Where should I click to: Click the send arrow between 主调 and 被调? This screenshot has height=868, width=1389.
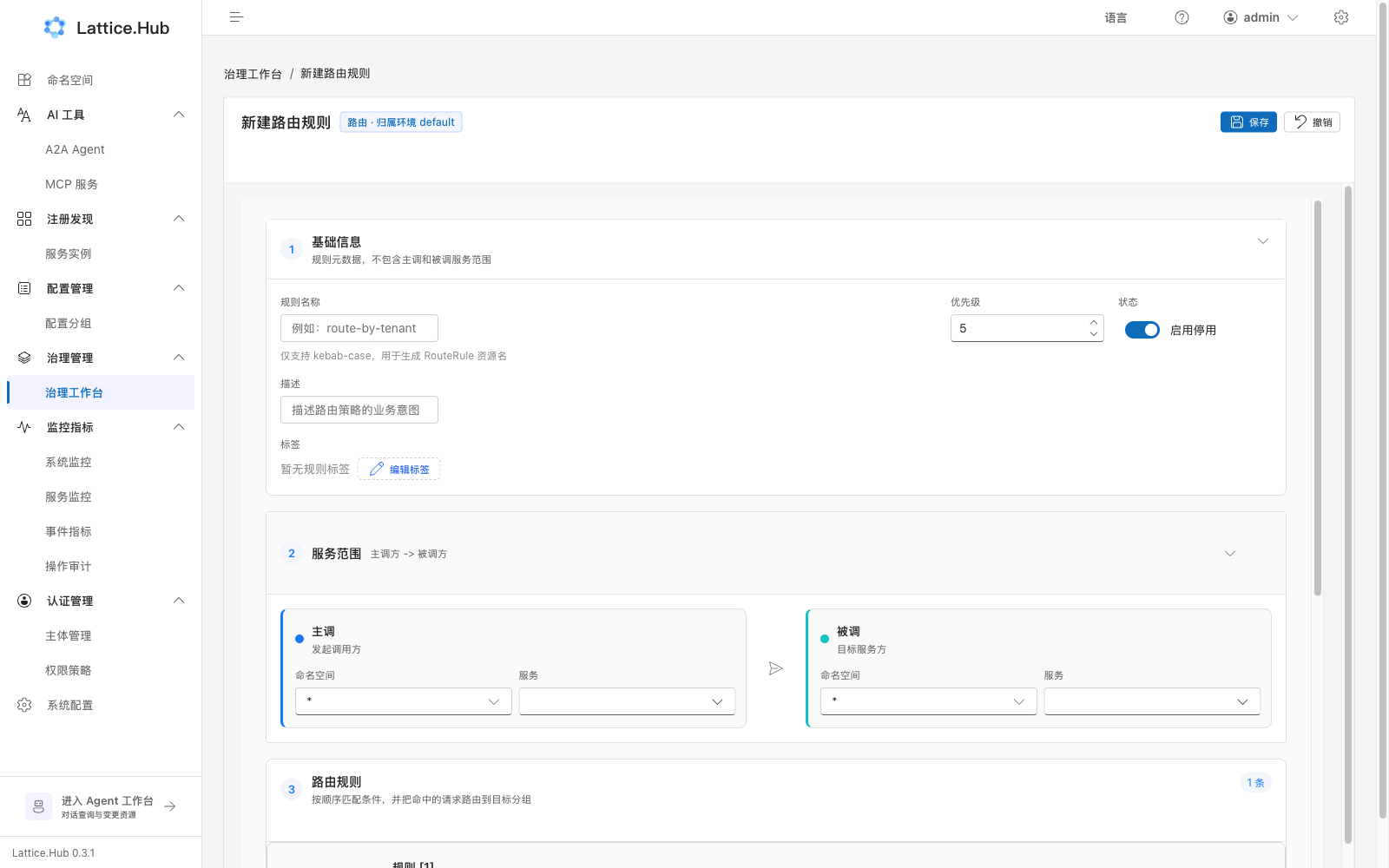776,668
